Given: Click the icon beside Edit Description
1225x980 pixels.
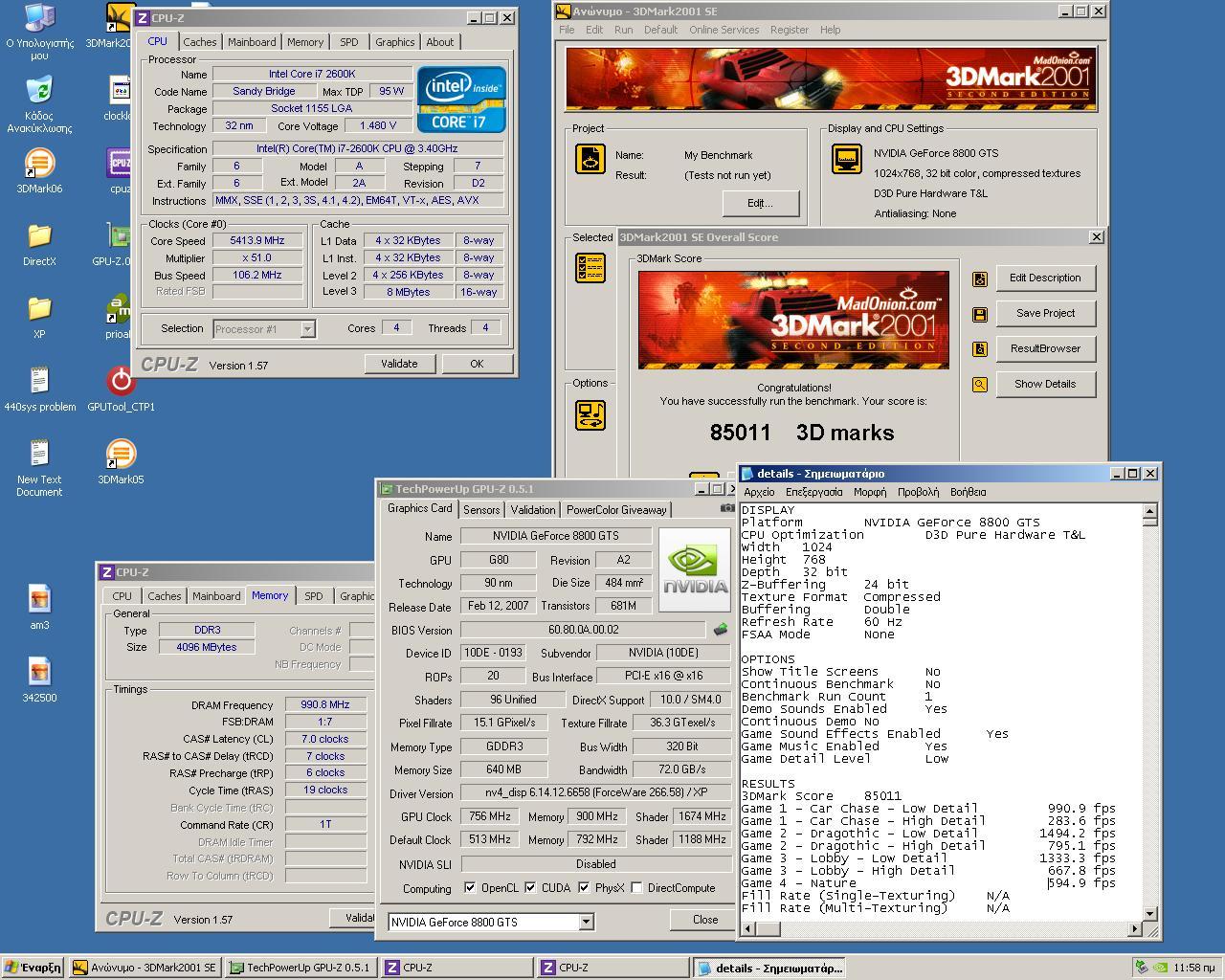Looking at the screenshot, I should pyautogui.click(x=980, y=278).
